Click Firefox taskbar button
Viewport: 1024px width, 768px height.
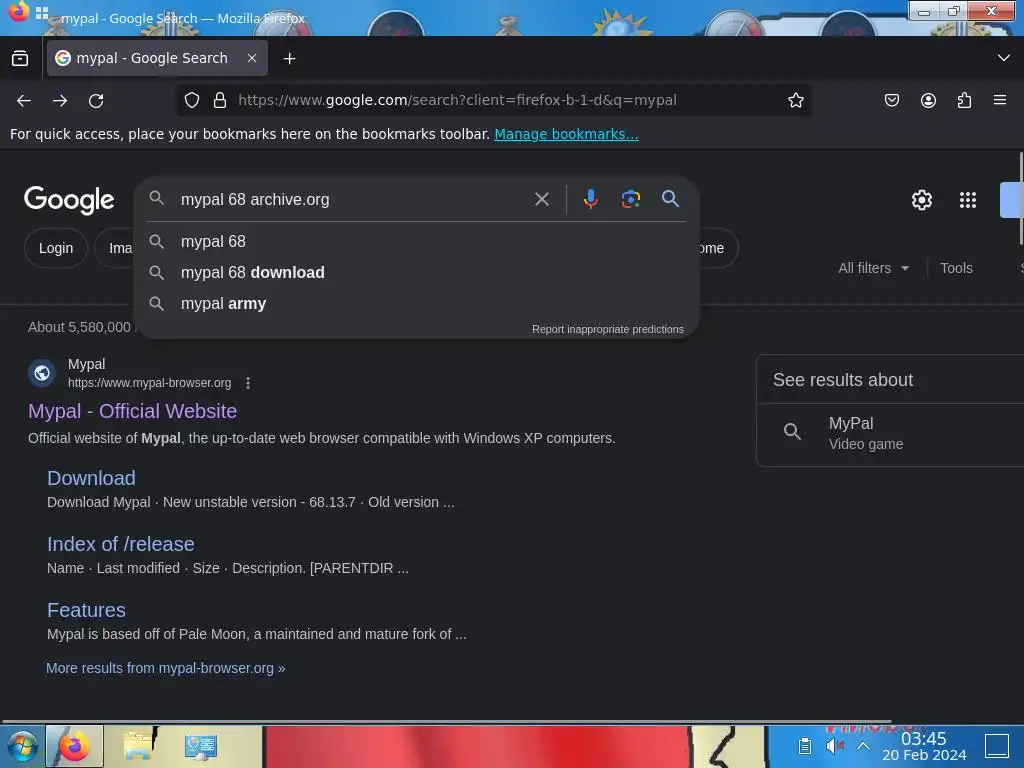click(74, 746)
